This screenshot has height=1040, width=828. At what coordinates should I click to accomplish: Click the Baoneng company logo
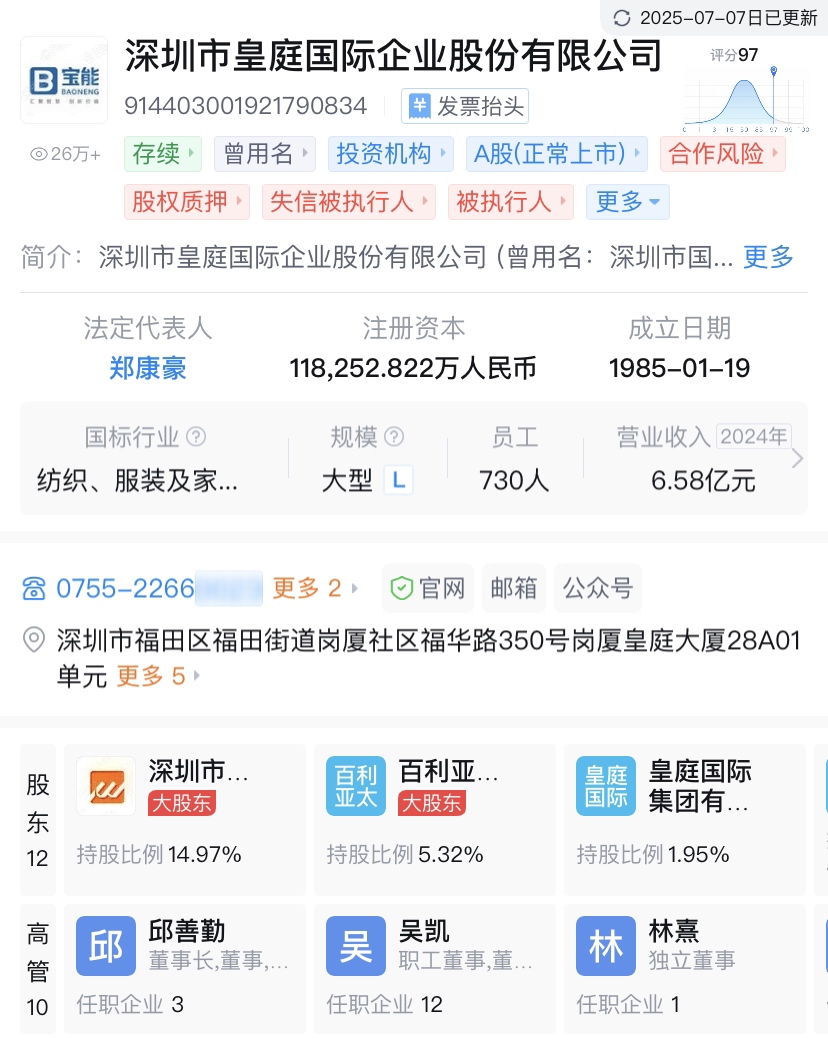64,80
